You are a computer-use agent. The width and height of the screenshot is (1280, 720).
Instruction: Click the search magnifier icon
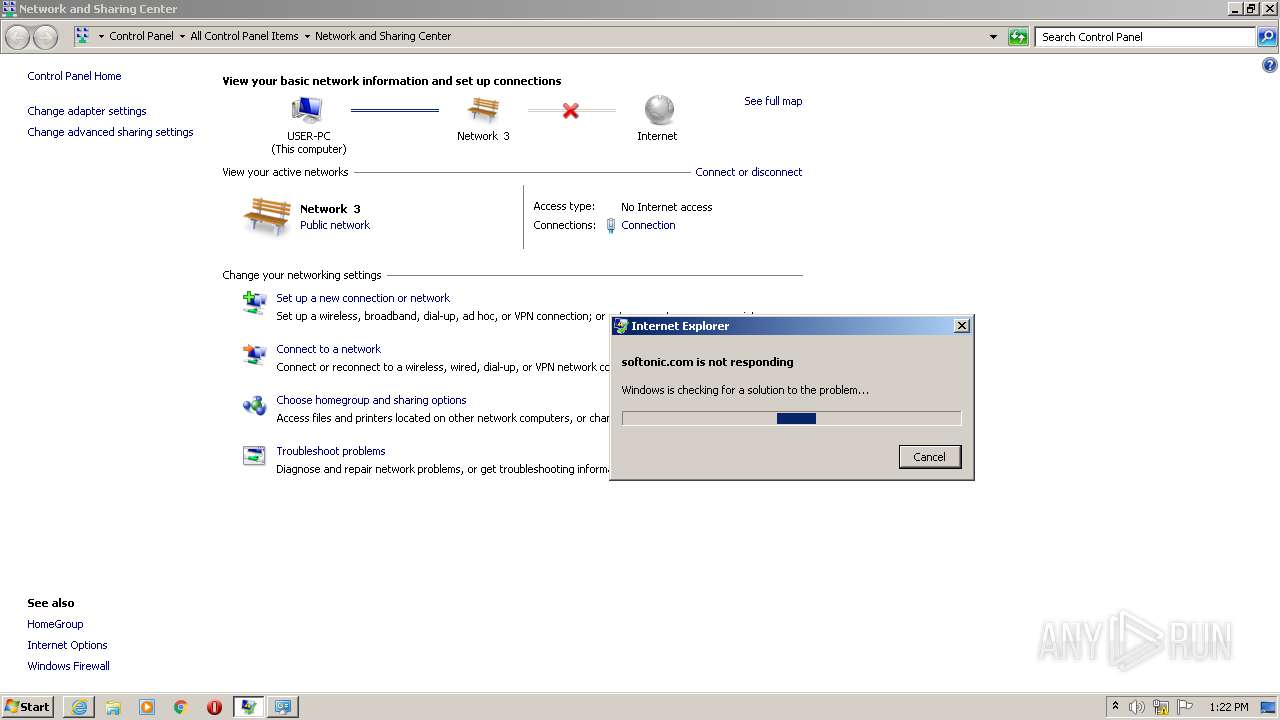point(1267,37)
